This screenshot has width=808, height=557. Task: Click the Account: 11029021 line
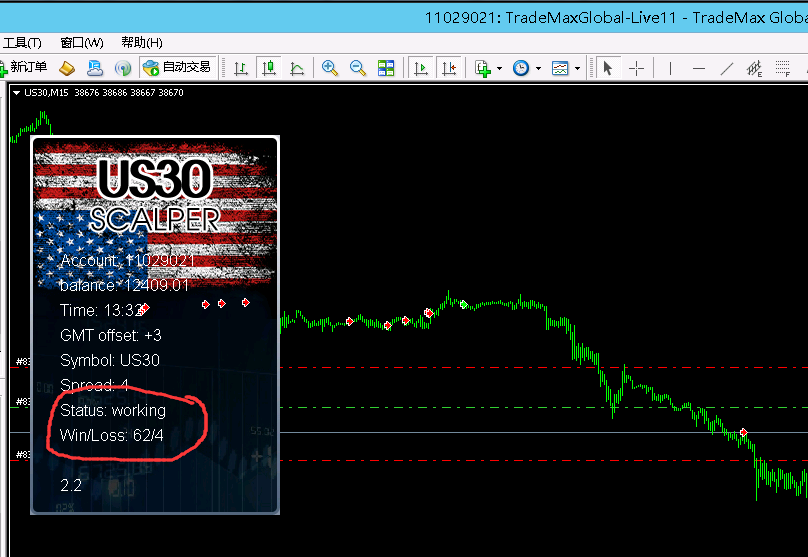tap(127, 260)
